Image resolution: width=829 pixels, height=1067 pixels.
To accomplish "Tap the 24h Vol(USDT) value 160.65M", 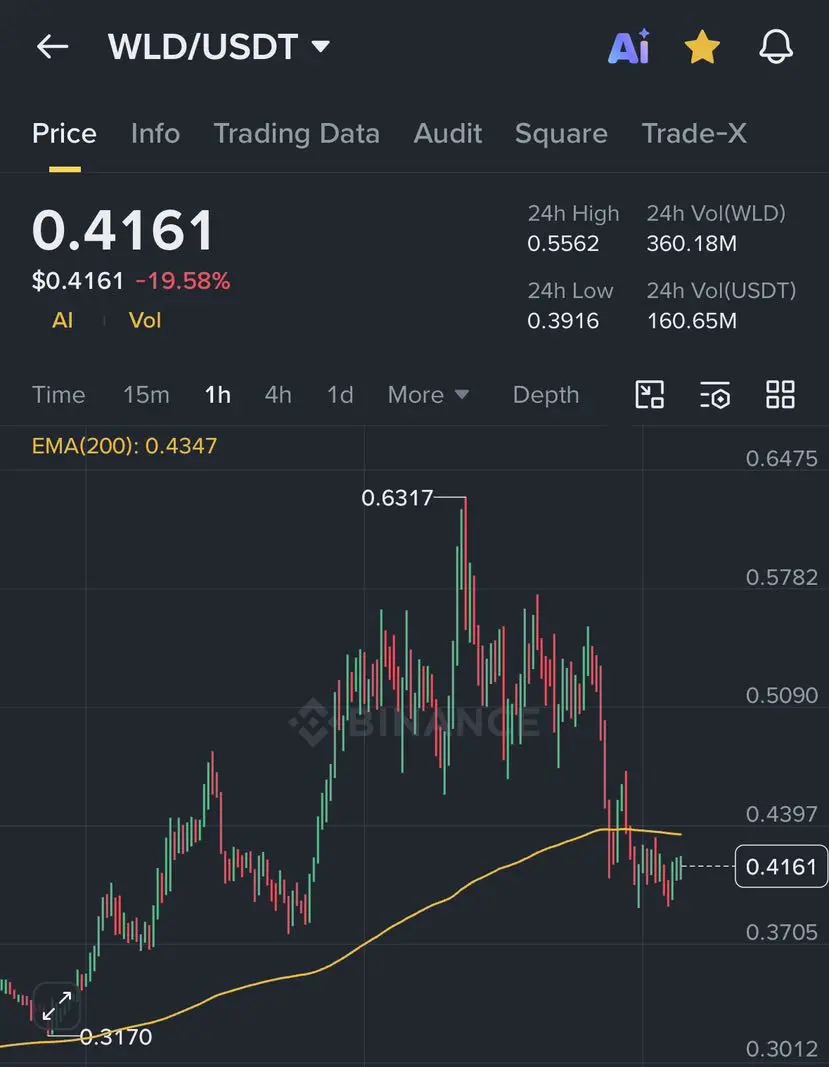I will (x=692, y=321).
